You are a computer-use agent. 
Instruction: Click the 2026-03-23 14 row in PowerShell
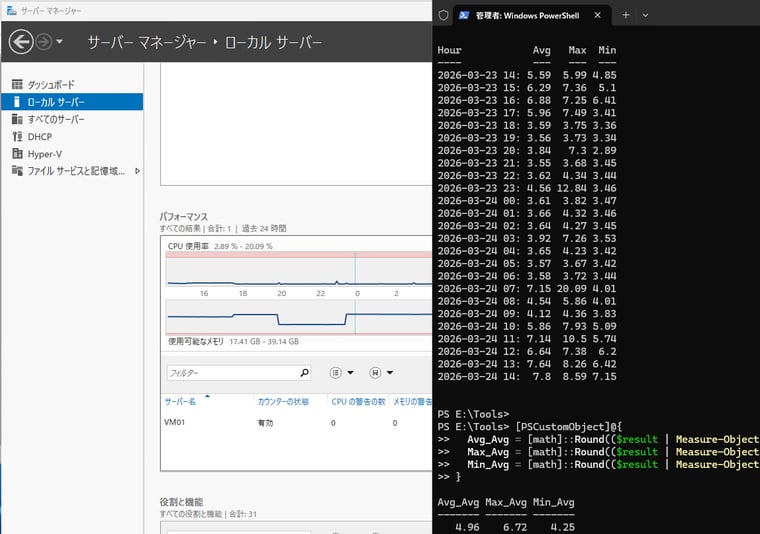(527, 75)
